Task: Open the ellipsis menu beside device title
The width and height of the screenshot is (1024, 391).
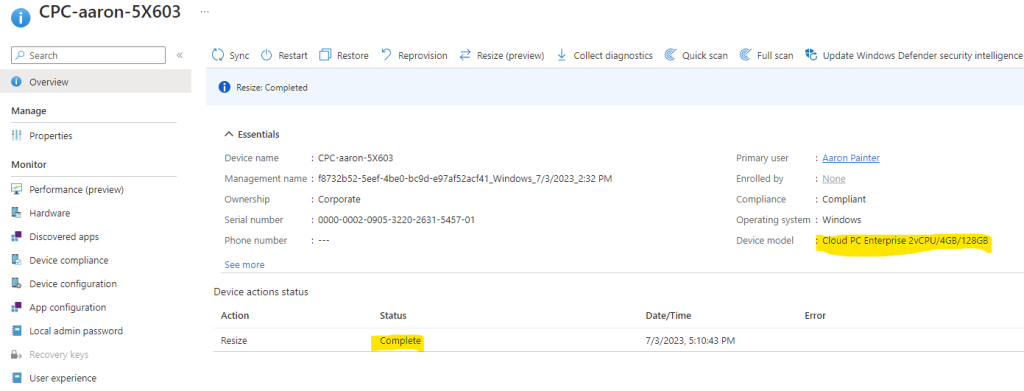Action: click(x=204, y=12)
